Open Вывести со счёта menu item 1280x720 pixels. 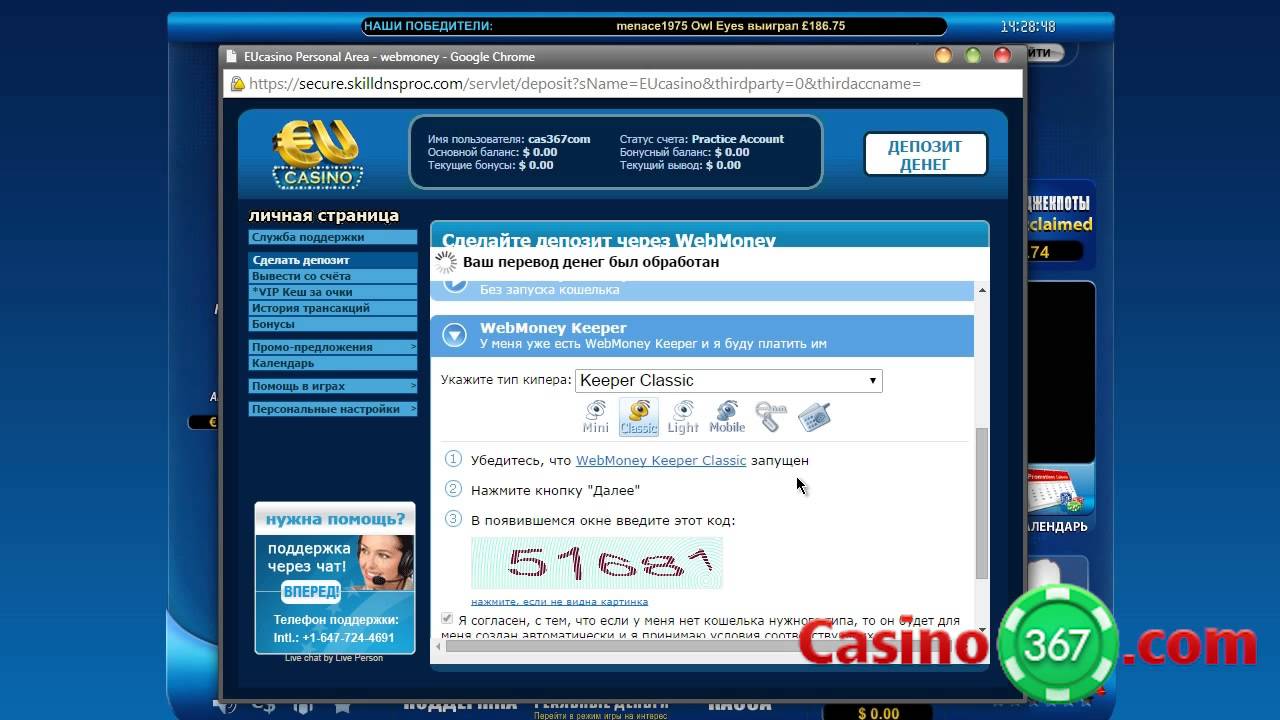[x=333, y=276]
